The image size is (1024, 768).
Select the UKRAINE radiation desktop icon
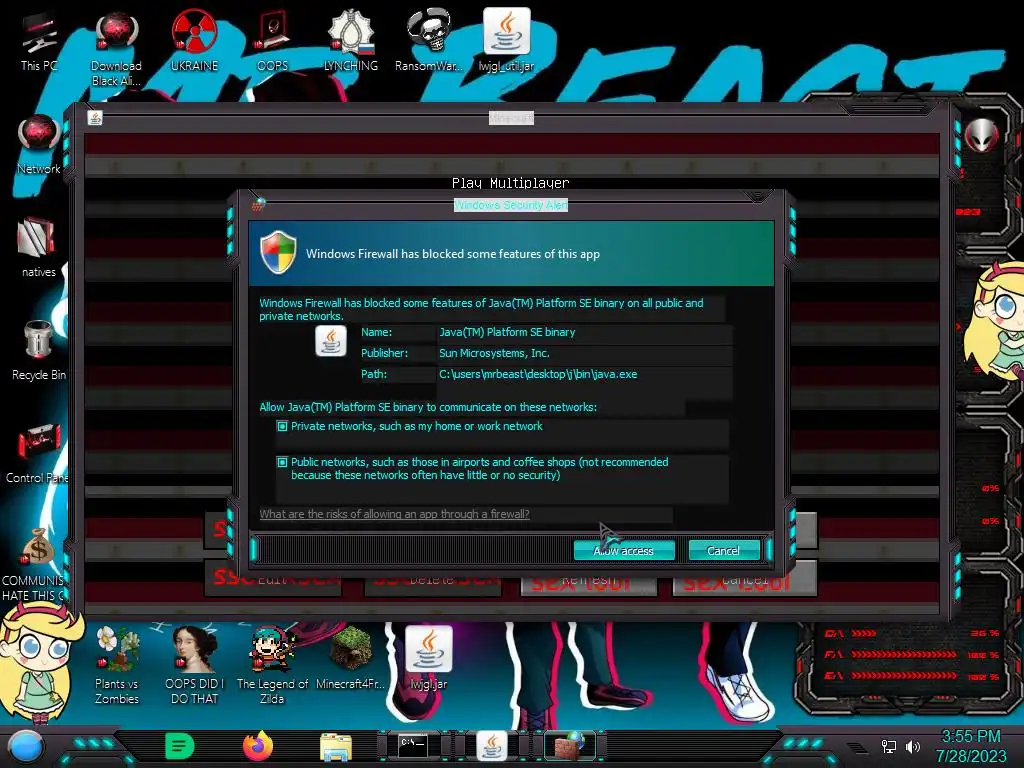[x=194, y=40]
